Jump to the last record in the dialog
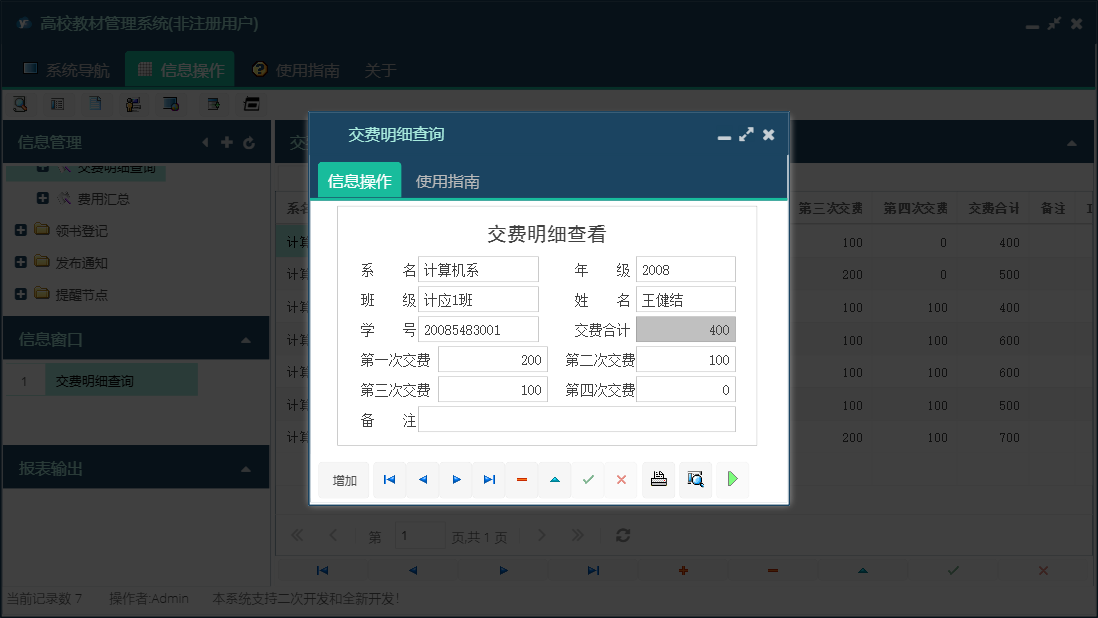1098x618 pixels. pos(489,480)
